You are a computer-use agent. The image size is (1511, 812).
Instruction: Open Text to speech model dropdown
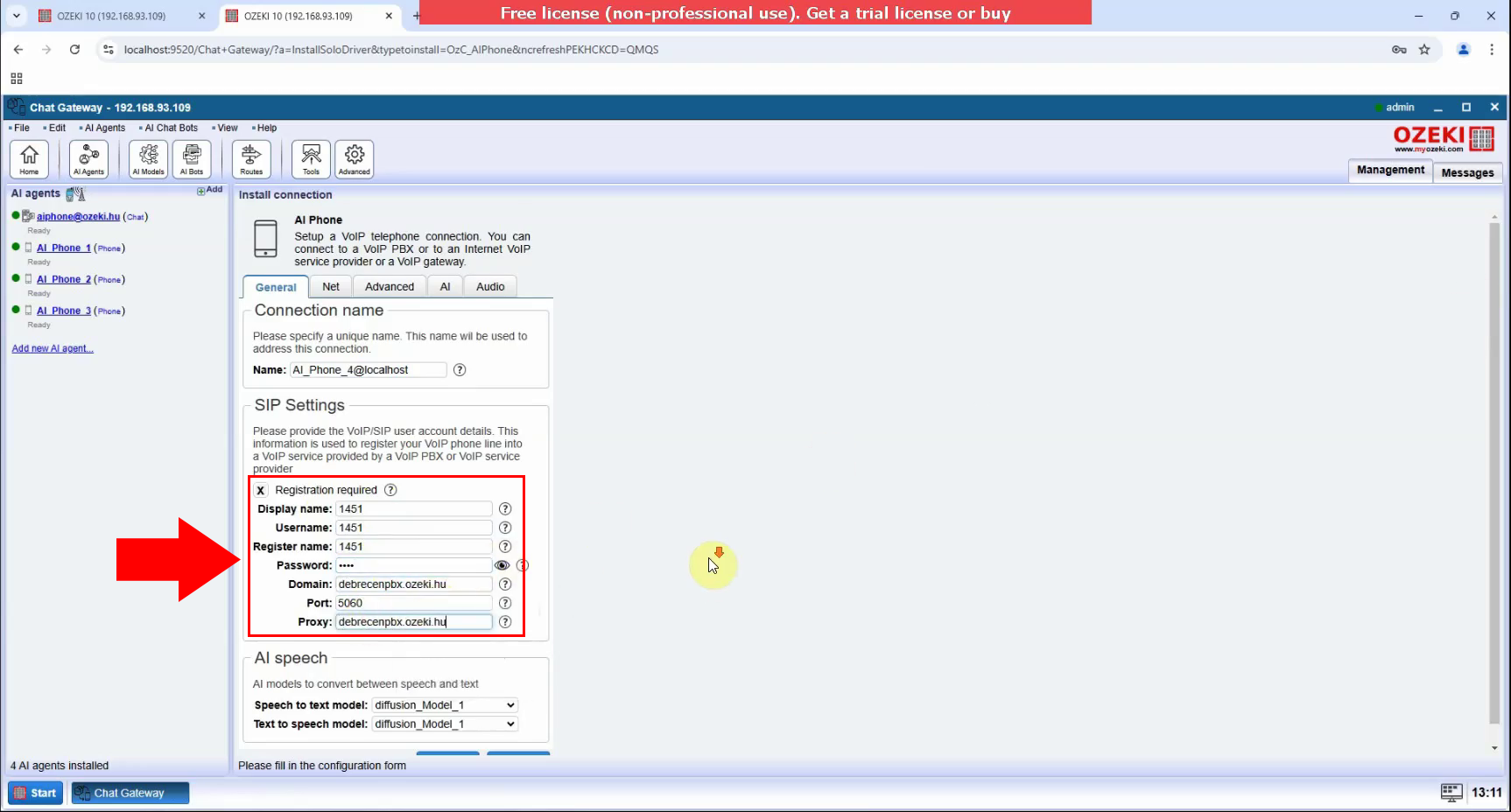click(x=445, y=724)
